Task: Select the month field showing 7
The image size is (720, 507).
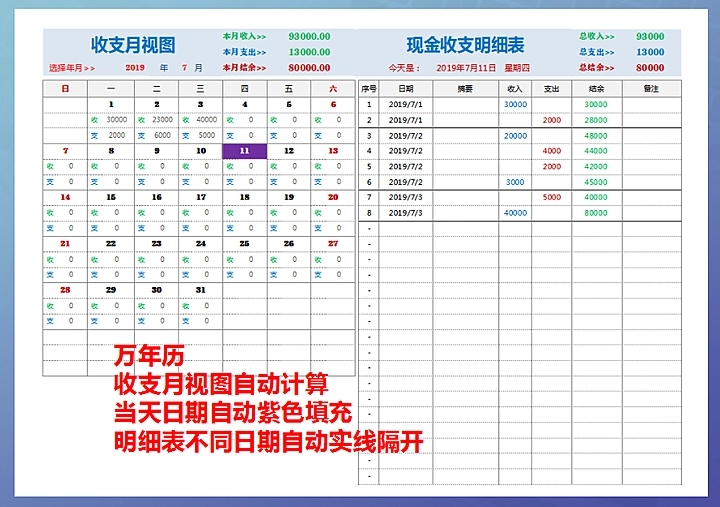Action: pos(184,68)
